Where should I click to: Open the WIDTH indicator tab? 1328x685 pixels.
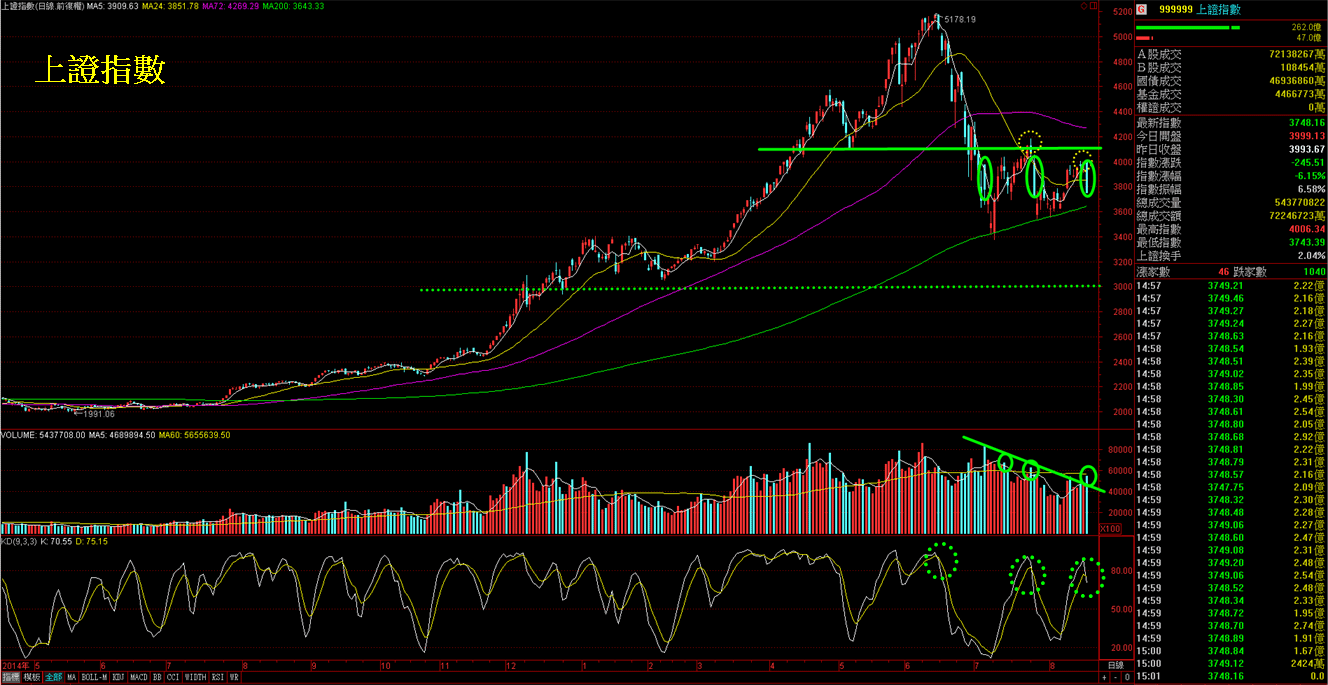point(195,677)
